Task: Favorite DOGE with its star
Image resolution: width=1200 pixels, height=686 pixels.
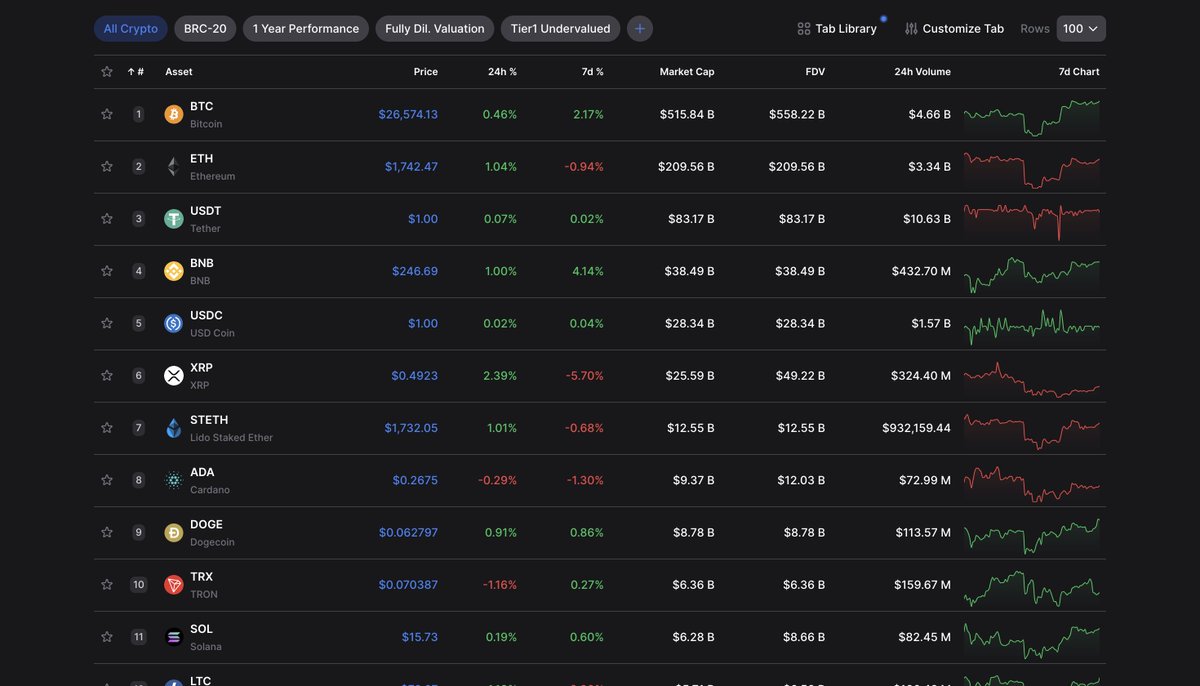Action: 107,533
